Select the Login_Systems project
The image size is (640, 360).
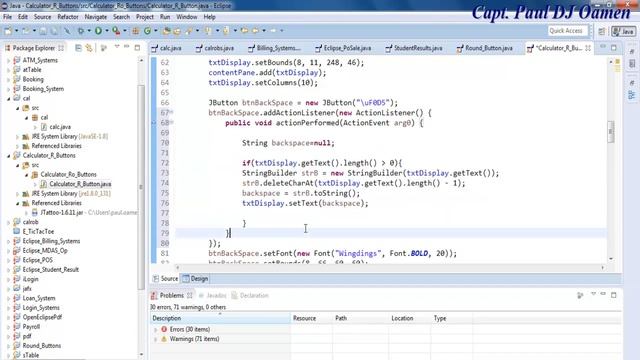point(41,308)
